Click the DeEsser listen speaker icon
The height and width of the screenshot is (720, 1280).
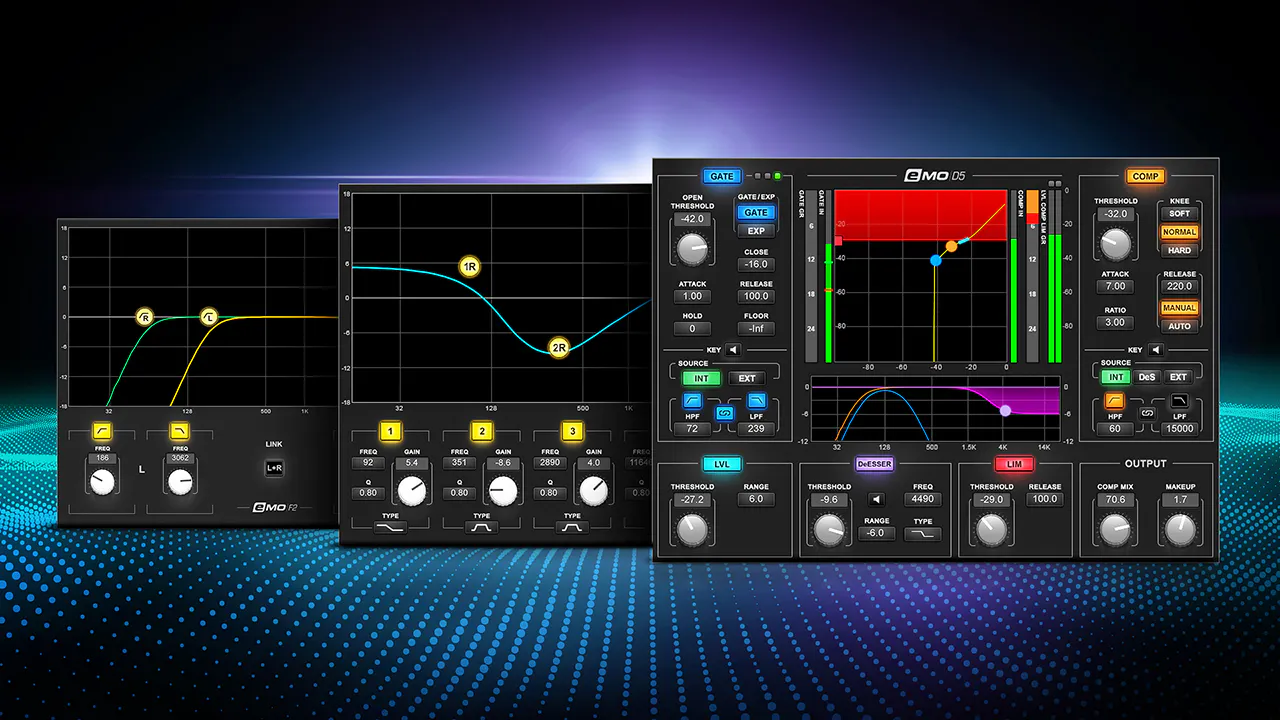(x=876, y=499)
